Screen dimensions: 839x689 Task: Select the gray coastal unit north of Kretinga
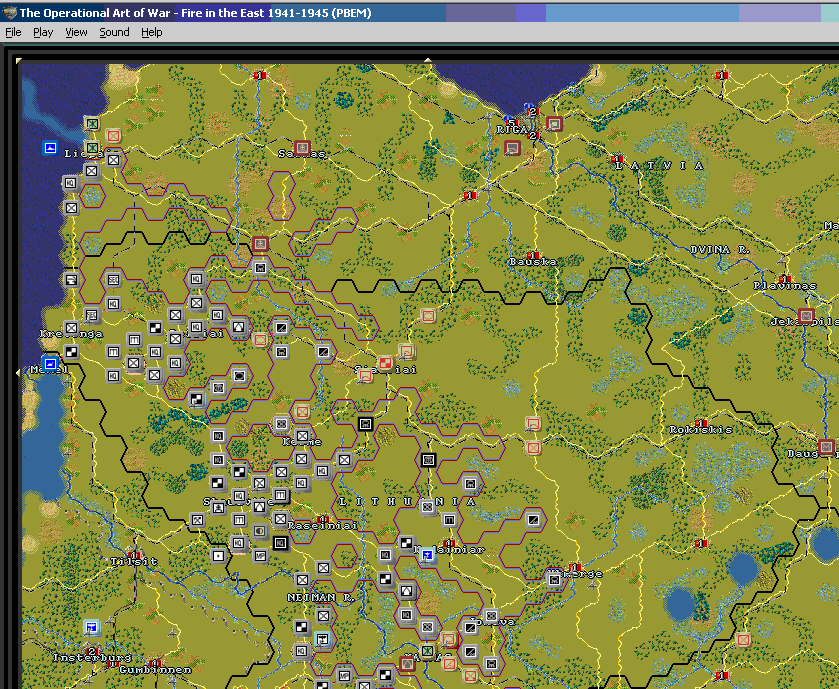click(x=71, y=279)
